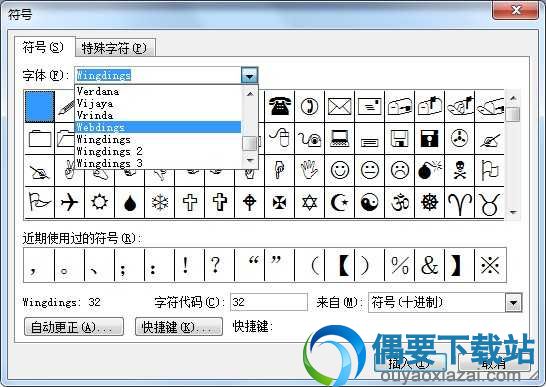
Task: Pick the snowflake symbol
Action: (160, 202)
